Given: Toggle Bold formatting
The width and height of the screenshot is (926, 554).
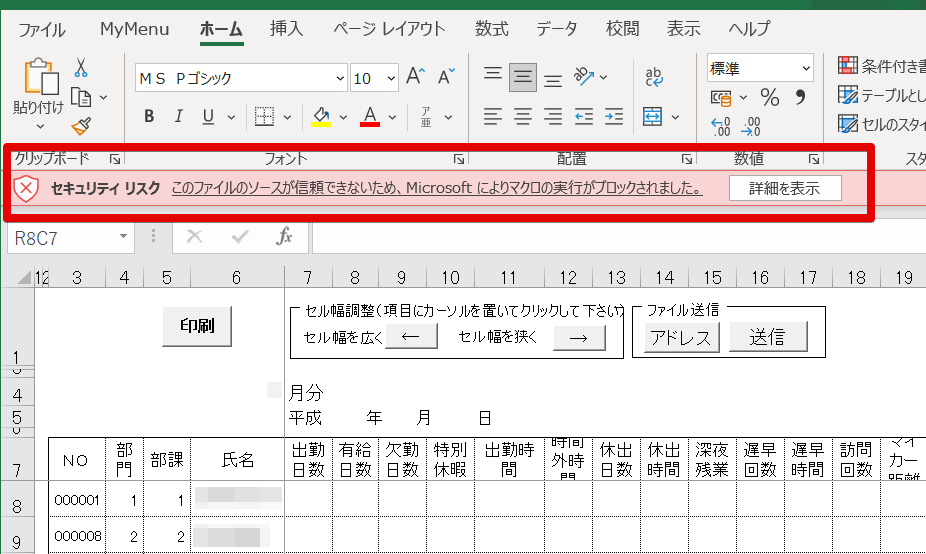Looking at the screenshot, I should [x=149, y=117].
